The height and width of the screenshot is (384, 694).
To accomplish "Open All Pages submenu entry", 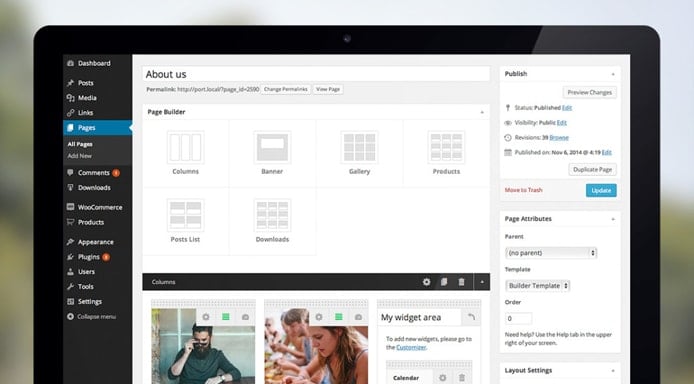I will click(x=80, y=144).
